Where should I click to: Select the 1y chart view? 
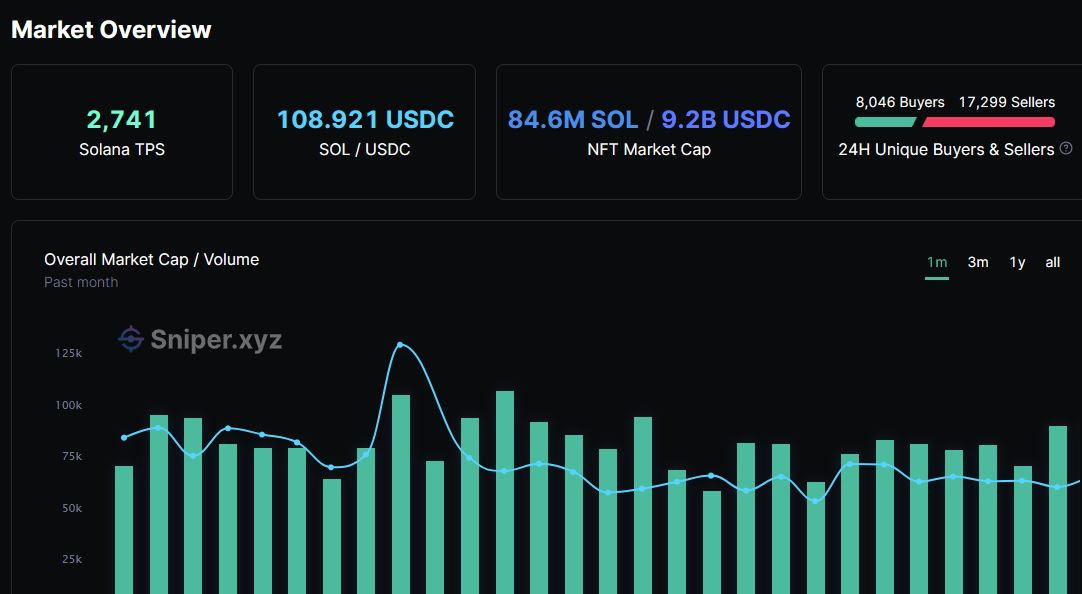pyautogui.click(x=1015, y=262)
